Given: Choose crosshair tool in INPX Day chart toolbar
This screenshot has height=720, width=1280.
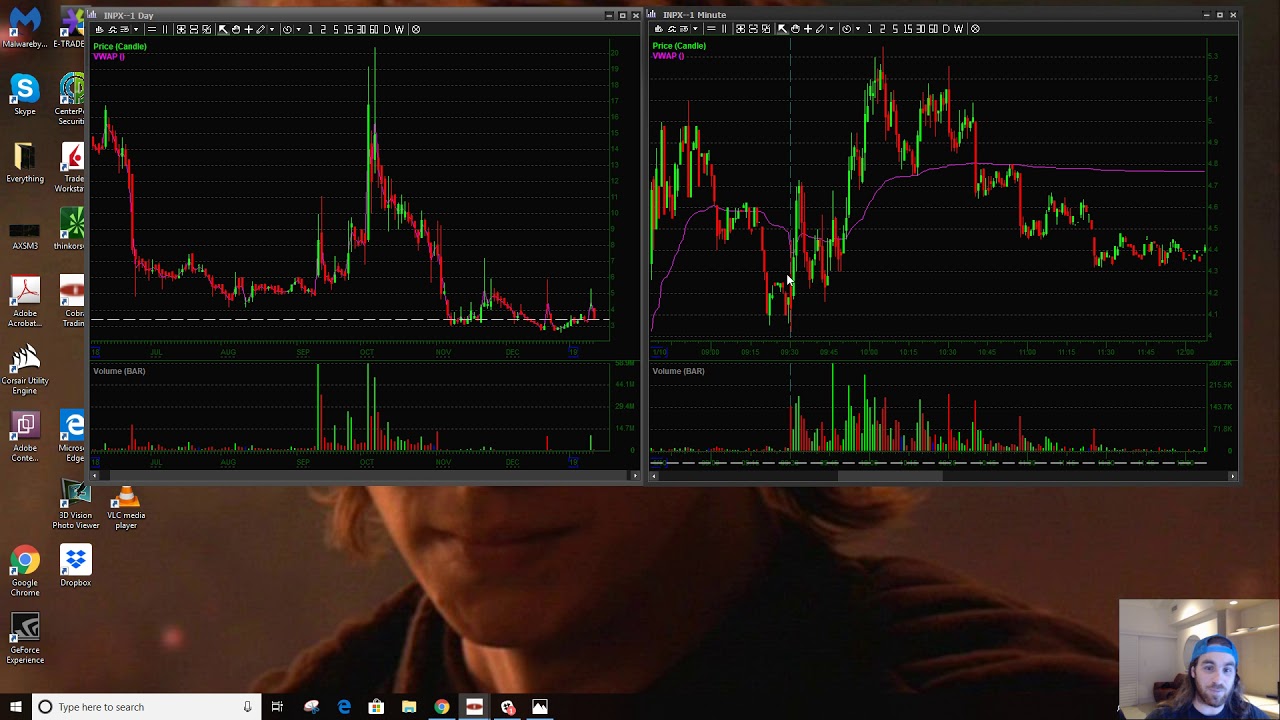Looking at the screenshot, I should pos(249,29).
